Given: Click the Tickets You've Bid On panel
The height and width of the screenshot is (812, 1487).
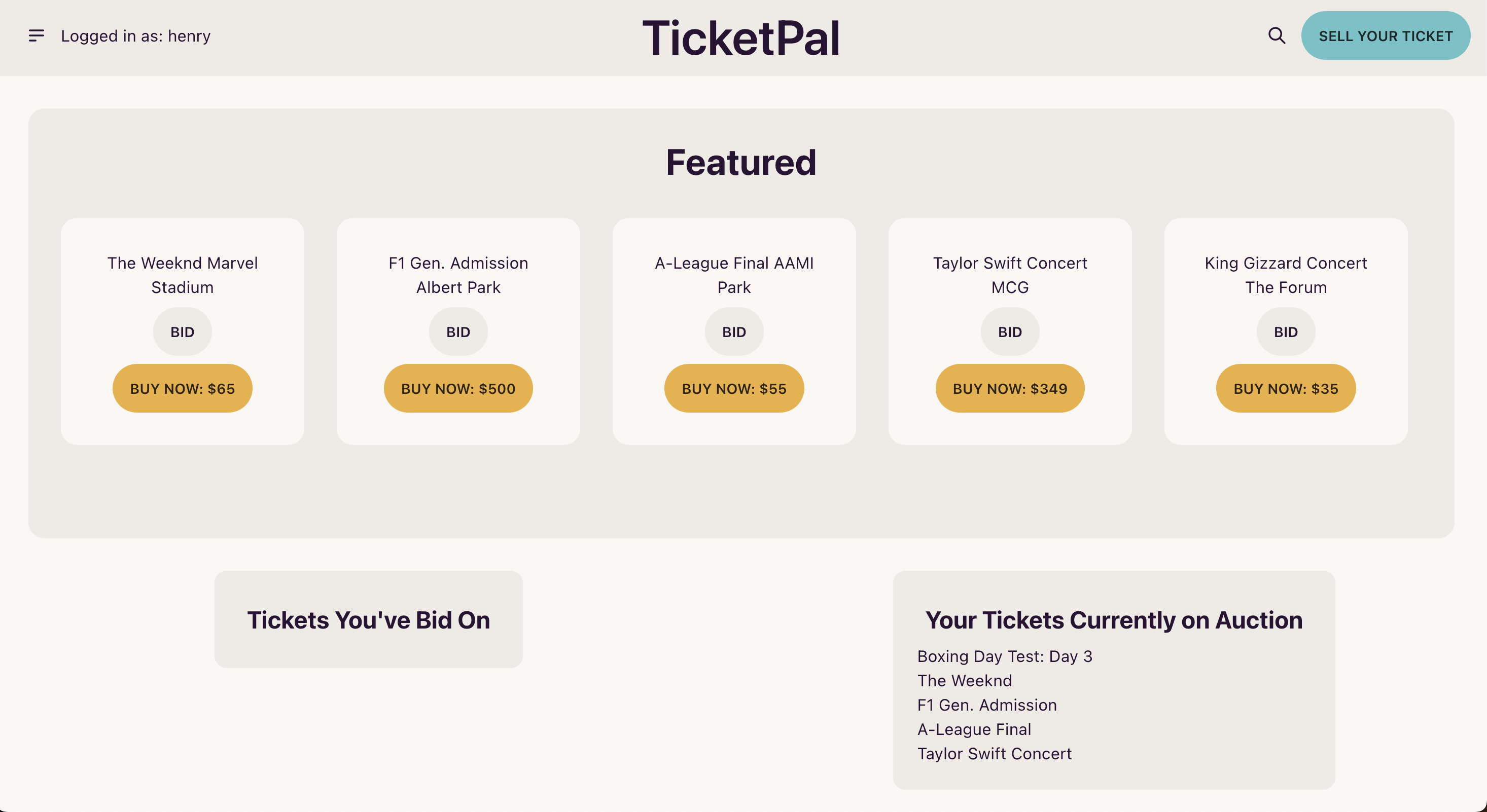Looking at the screenshot, I should coord(368,620).
